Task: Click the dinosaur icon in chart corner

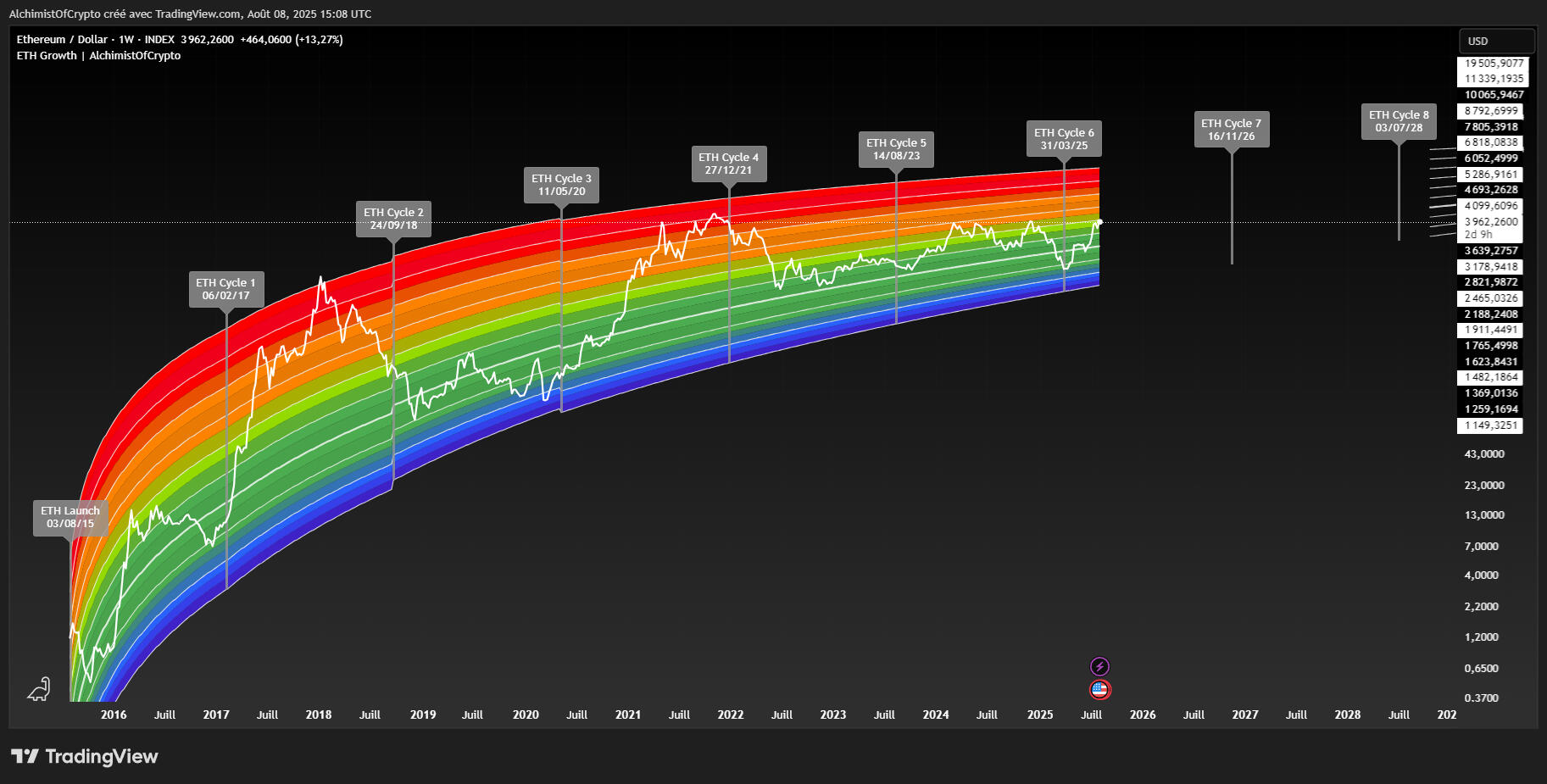Action: coord(39,690)
